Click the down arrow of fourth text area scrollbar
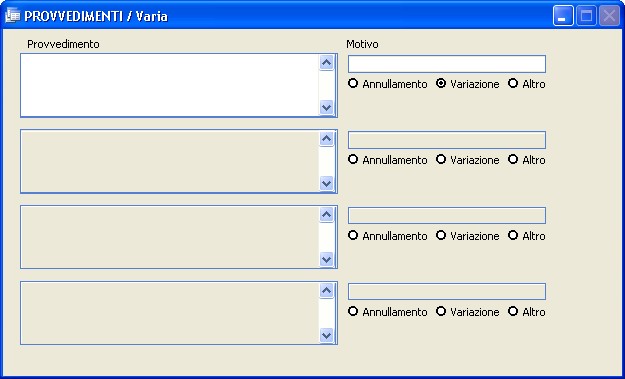The height and width of the screenshot is (379, 625). point(326,335)
